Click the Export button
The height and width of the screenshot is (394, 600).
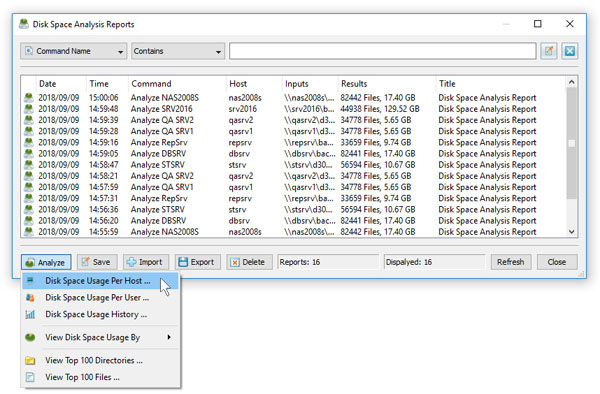(197, 262)
